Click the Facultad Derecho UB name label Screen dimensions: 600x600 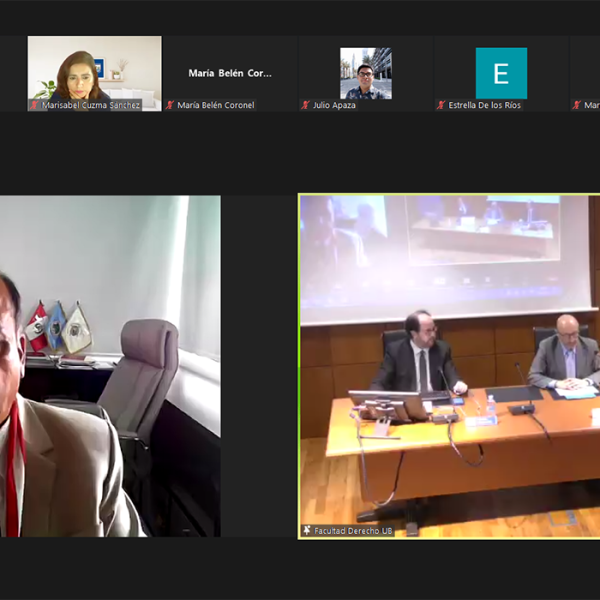pos(353,531)
